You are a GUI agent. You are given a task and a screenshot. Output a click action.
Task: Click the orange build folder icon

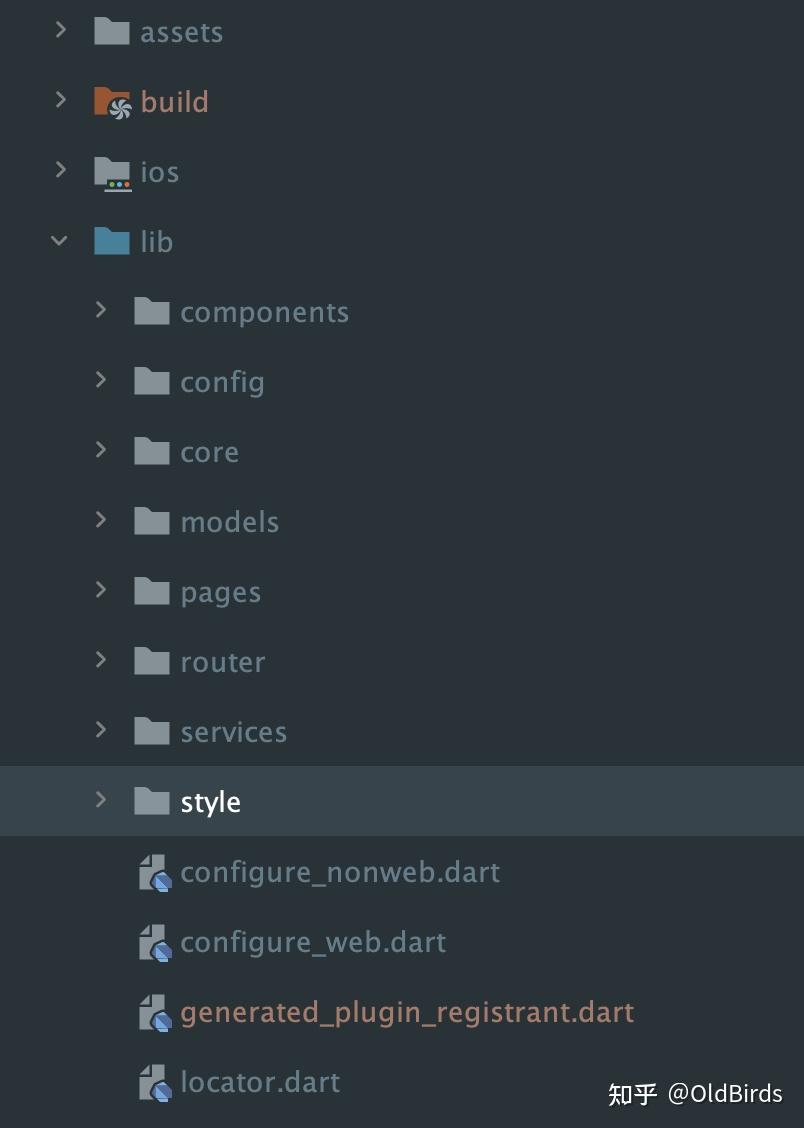pyautogui.click(x=112, y=101)
